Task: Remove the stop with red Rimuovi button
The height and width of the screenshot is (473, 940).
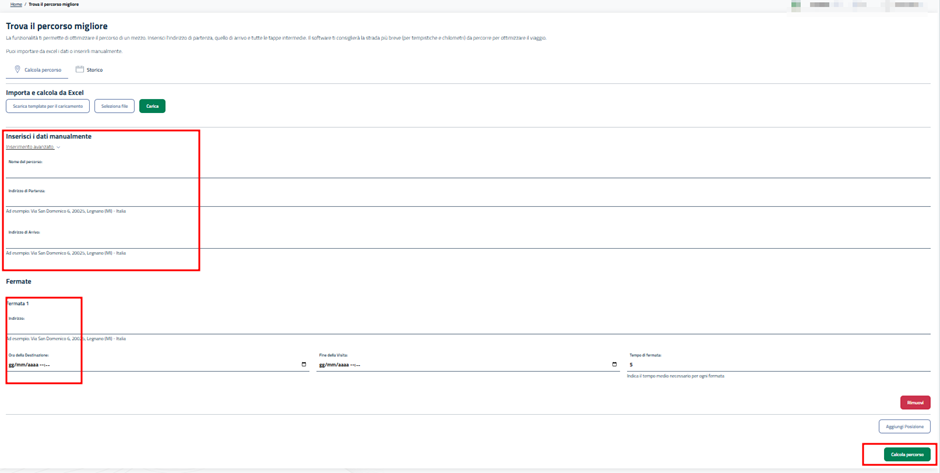Action: click(x=914, y=403)
